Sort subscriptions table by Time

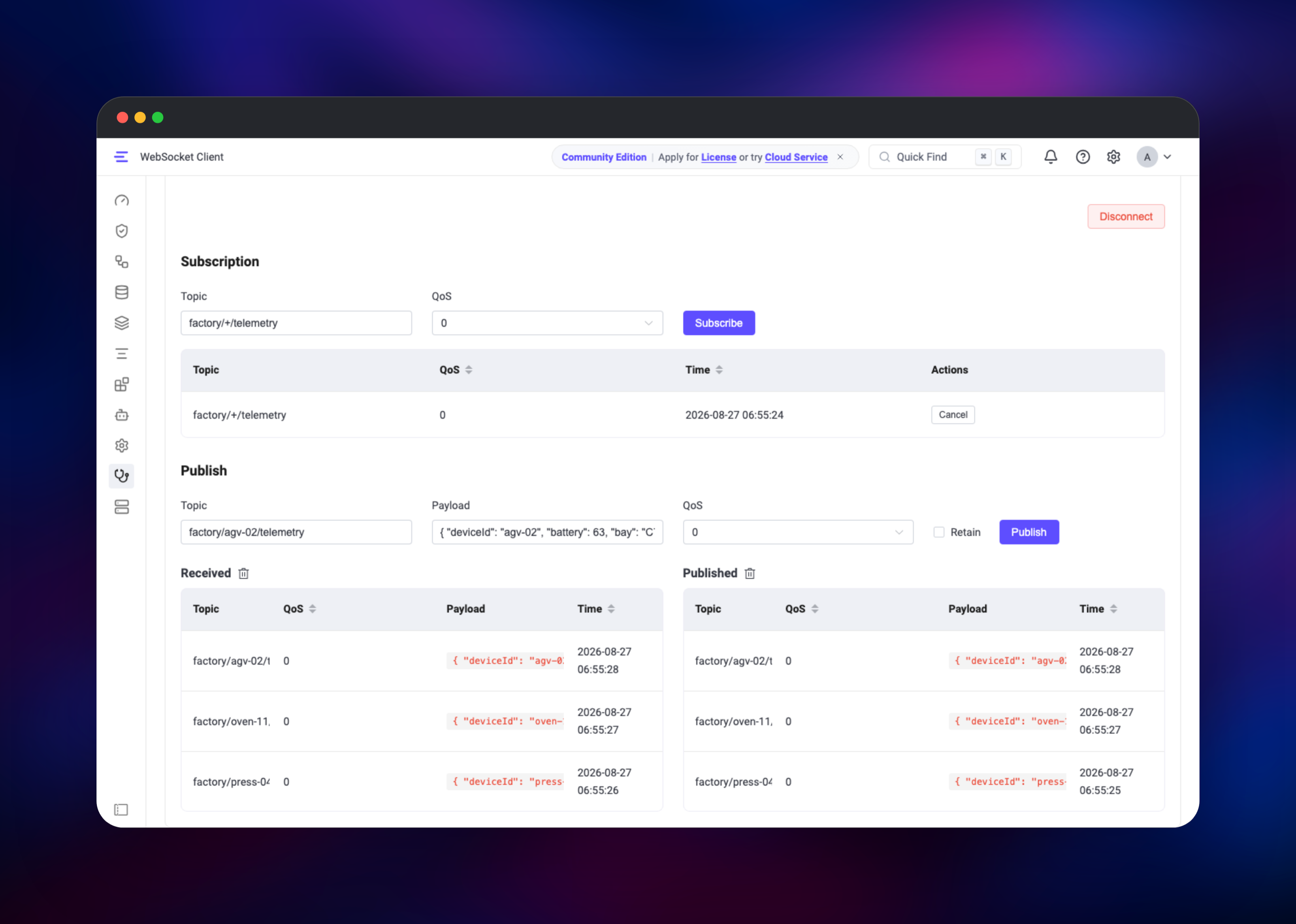719,370
